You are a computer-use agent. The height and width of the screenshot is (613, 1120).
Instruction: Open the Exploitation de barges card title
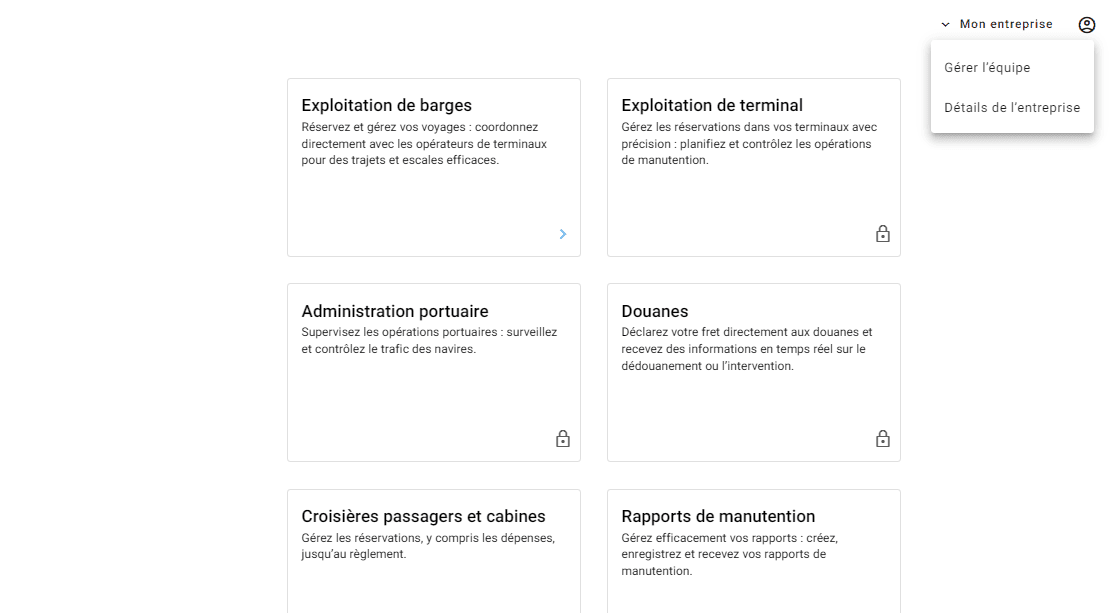[x=386, y=105]
